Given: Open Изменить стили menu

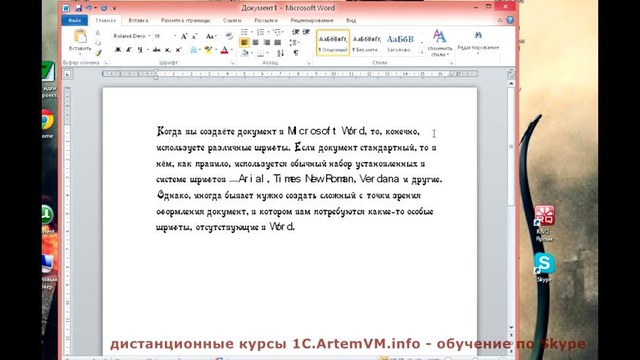Looking at the screenshot, I should click(440, 43).
